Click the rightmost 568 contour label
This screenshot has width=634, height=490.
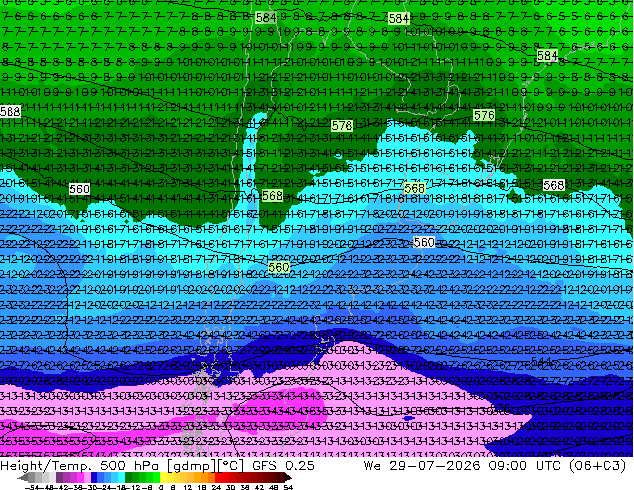(x=554, y=186)
